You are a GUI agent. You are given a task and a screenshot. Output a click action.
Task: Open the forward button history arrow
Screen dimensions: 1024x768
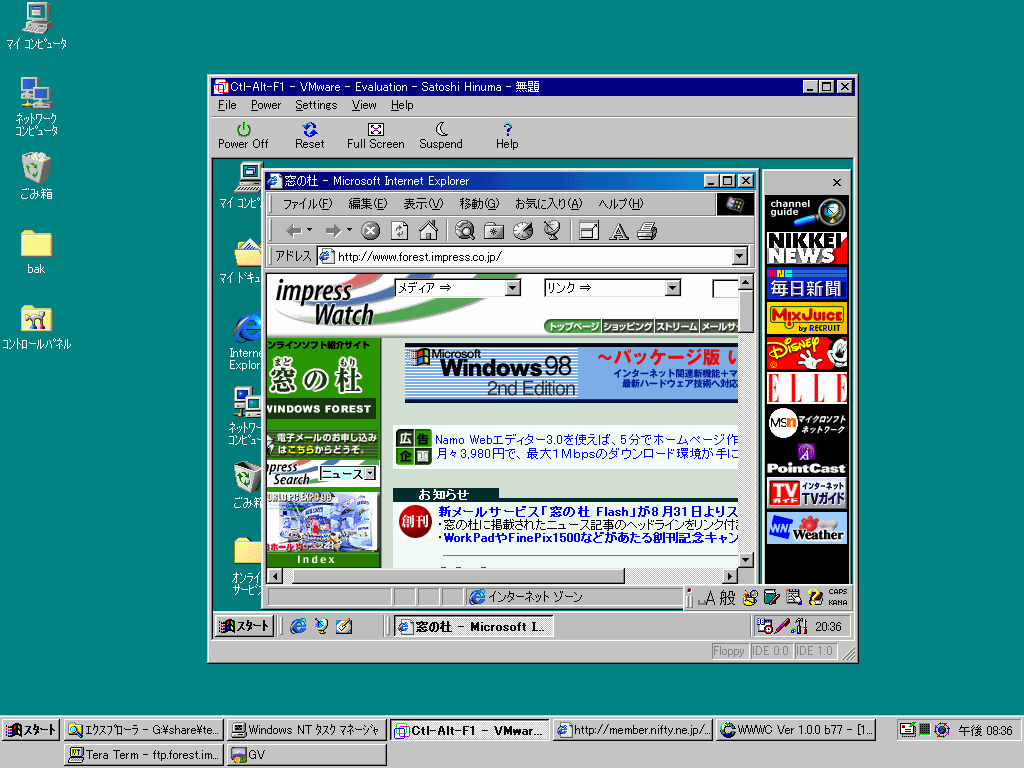pos(349,230)
